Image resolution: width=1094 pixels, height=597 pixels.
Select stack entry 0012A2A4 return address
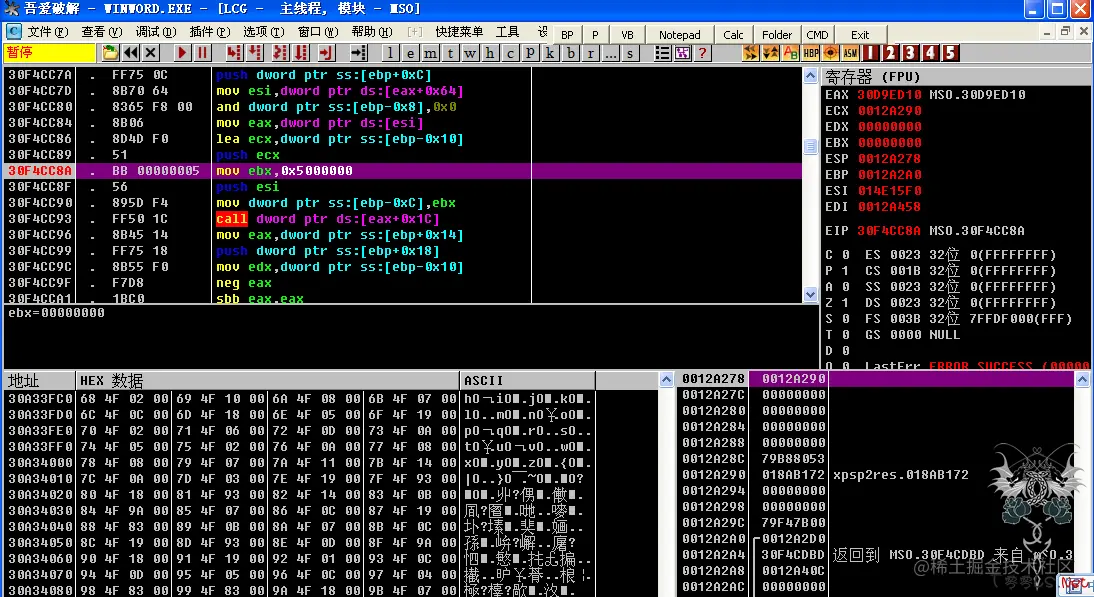click(875, 555)
